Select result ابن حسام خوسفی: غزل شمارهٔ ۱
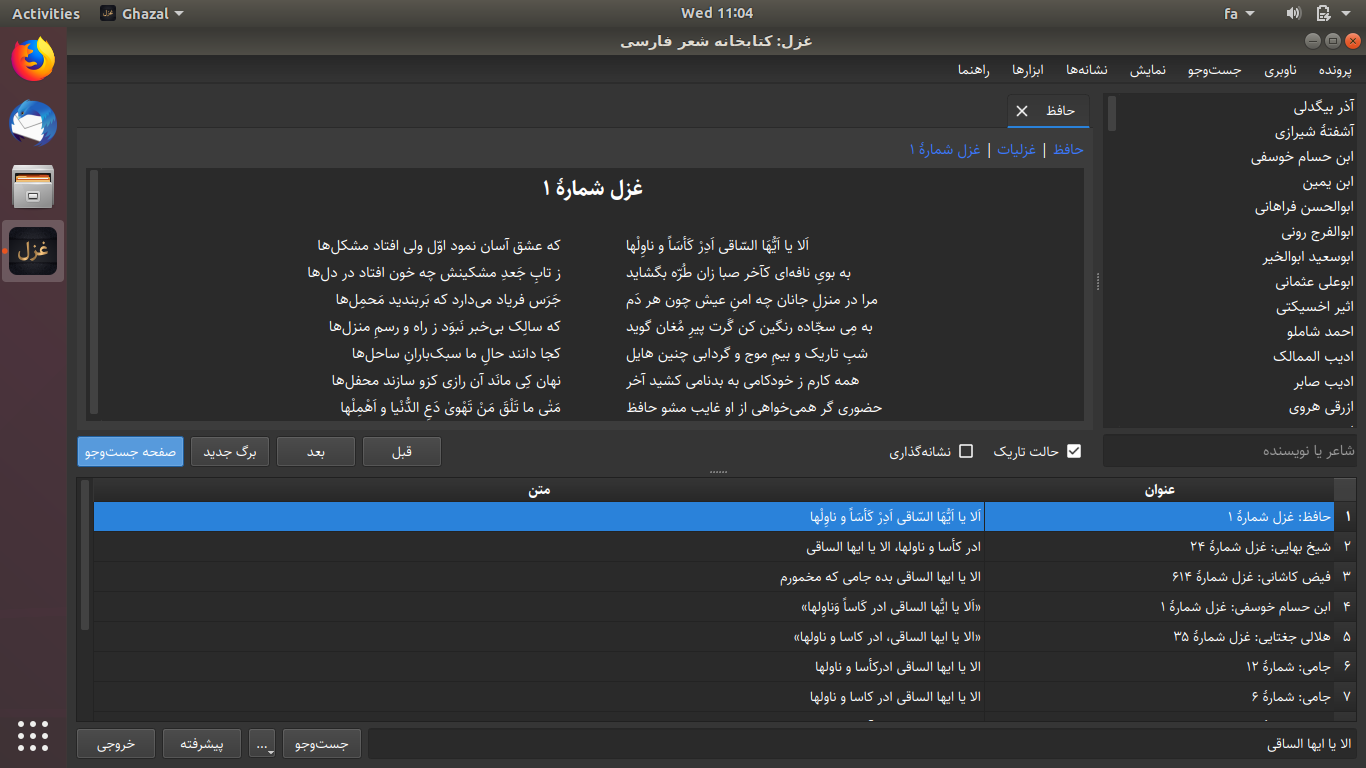The height and width of the screenshot is (768, 1366). click(x=1159, y=607)
